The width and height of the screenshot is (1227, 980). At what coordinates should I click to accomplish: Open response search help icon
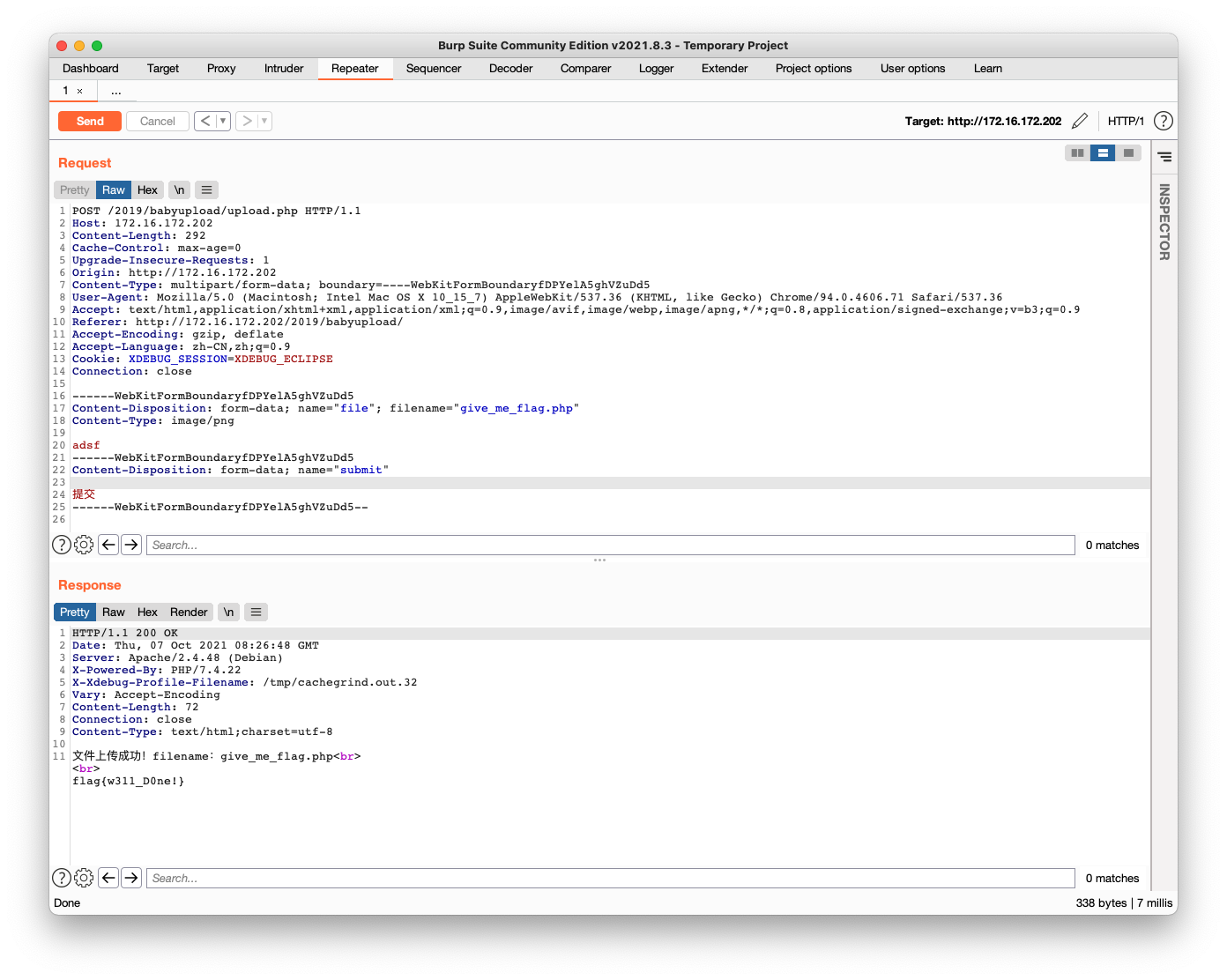coord(62,878)
